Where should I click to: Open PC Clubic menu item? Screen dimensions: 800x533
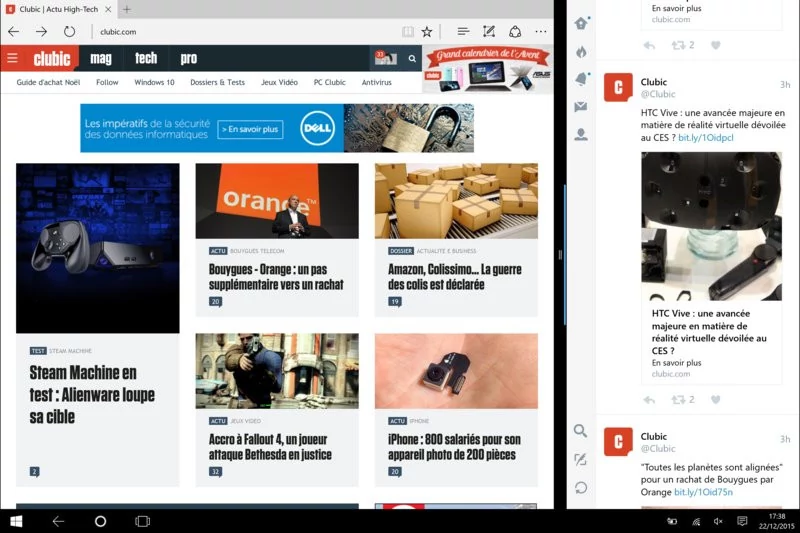[x=330, y=82]
